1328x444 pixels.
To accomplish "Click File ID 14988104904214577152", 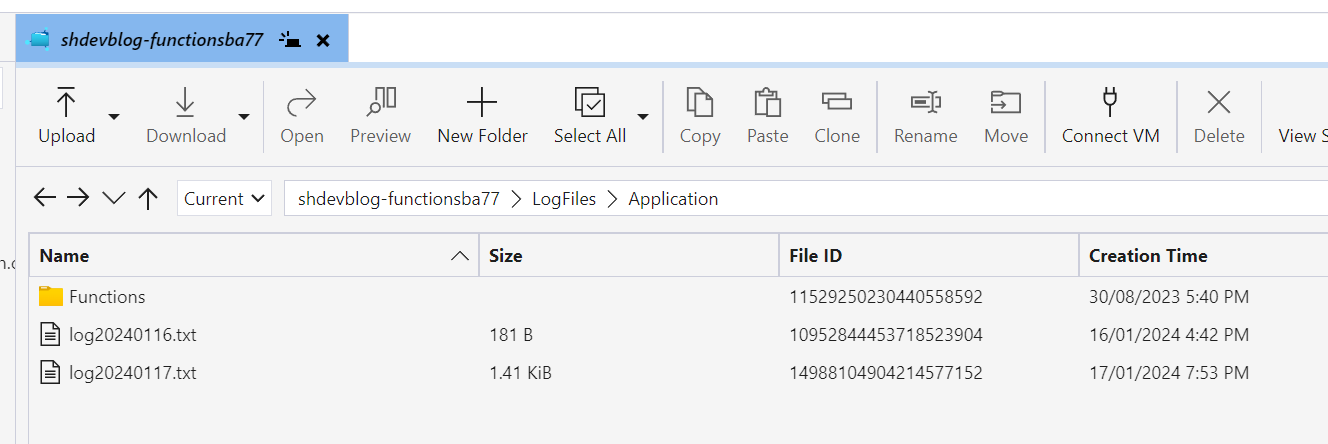I will (886, 373).
